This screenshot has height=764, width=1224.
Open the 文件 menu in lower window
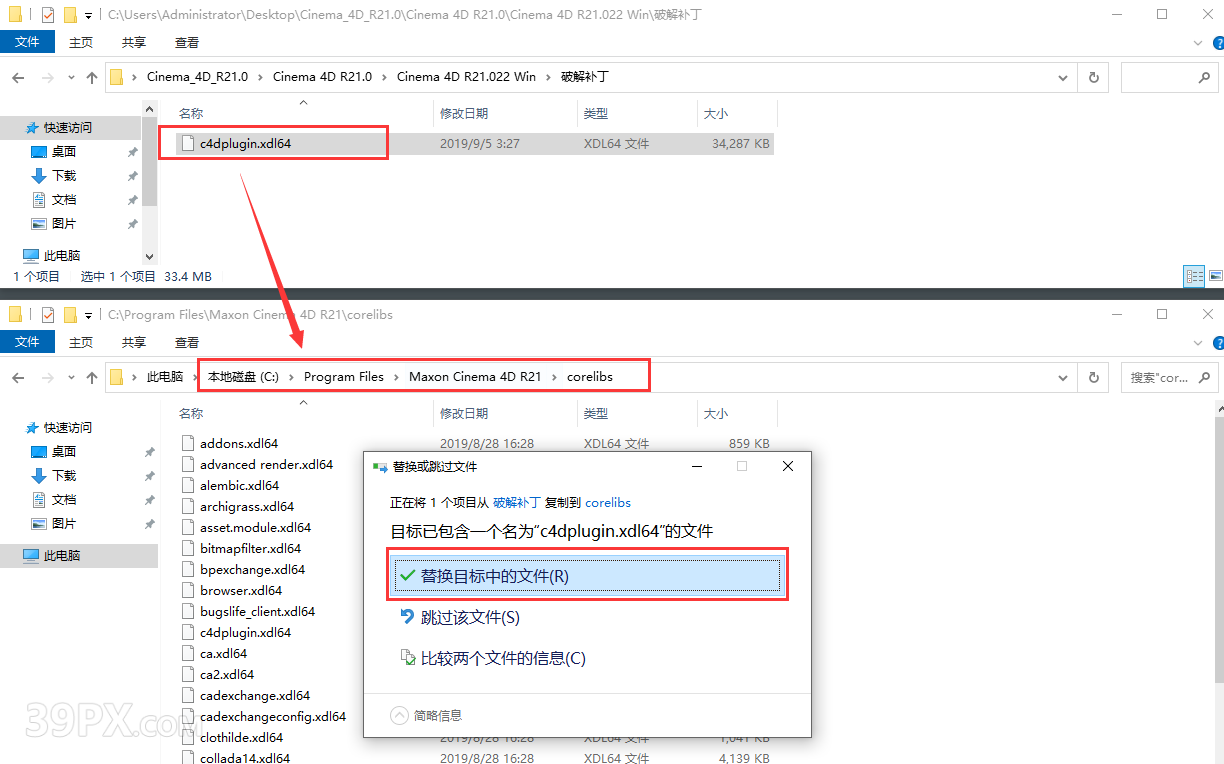click(x=27, y=342)
